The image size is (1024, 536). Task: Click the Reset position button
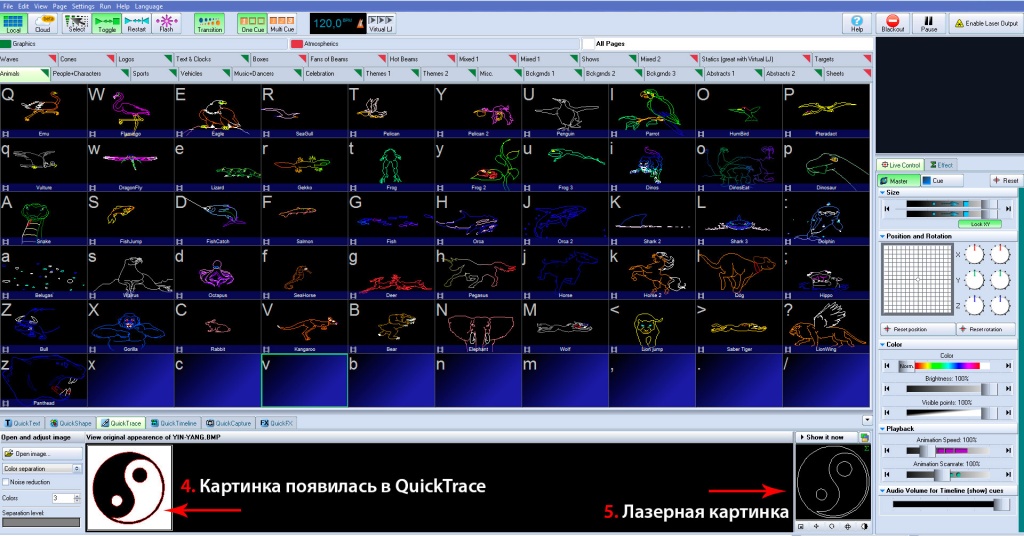917,329
